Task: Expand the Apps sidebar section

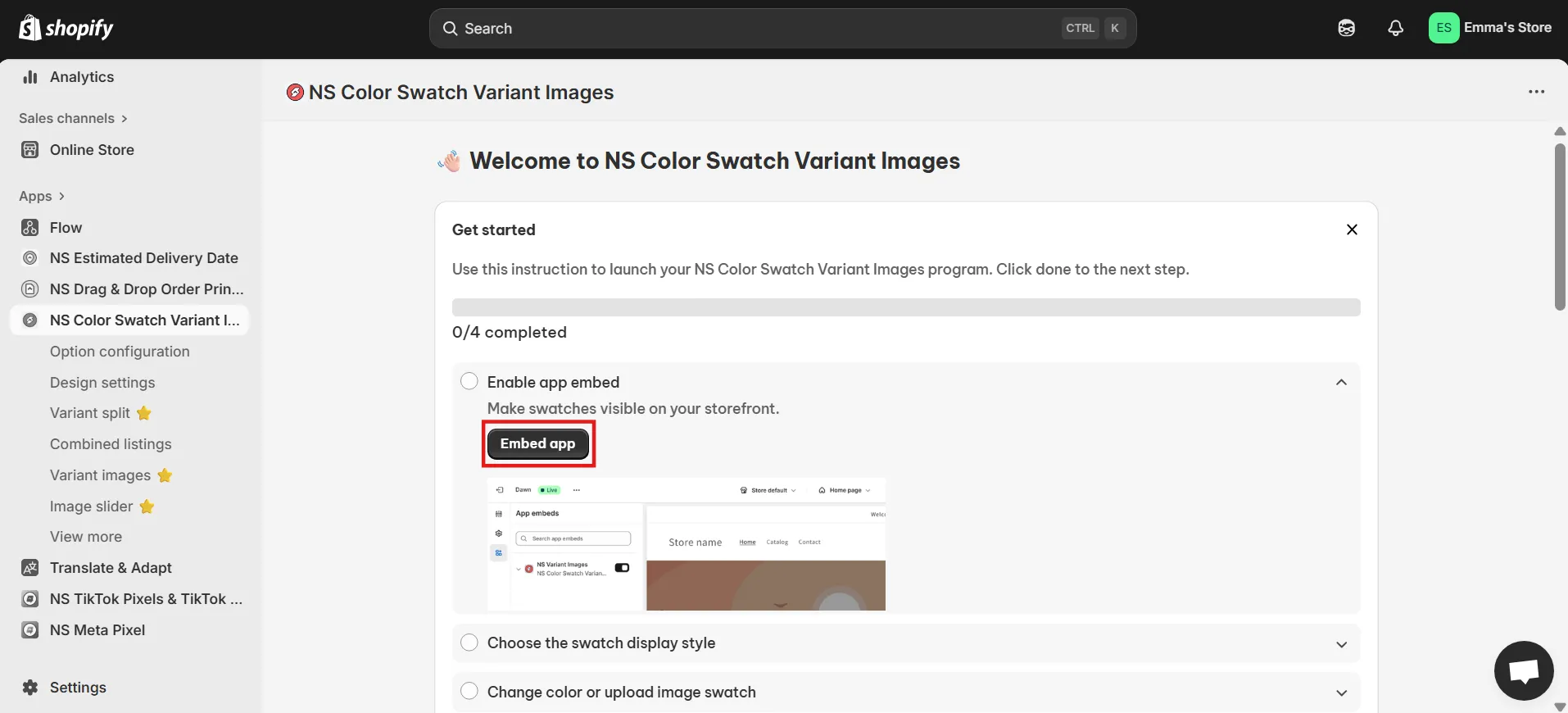Action: click(x=42, y=196)
